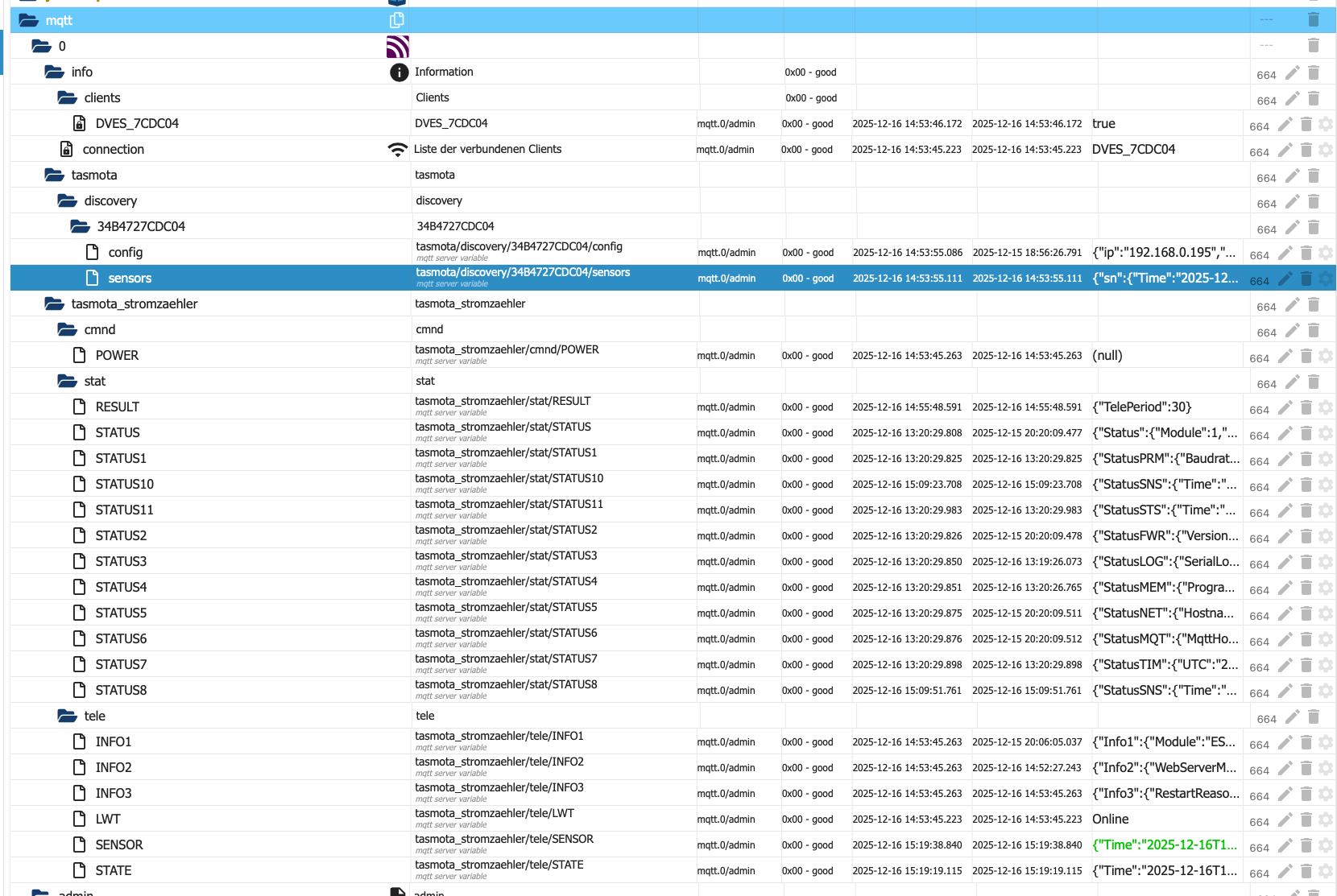1337x896 pixels.
Task: Click the "true" value of DVES_7CDC04
Action: [x=1103, y=123]
